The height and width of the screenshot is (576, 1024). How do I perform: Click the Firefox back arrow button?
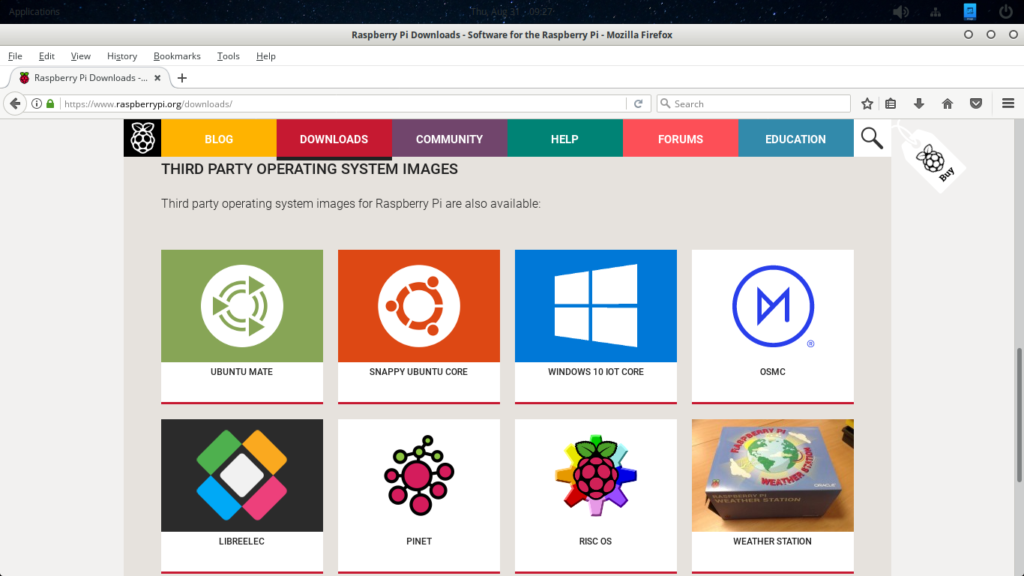[x=15, y=104]
